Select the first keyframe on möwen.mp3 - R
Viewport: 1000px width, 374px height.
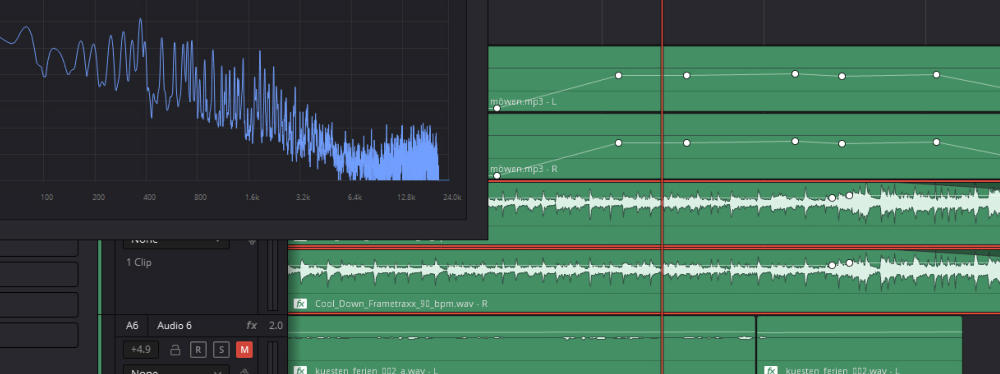click(x=497, y=176)
